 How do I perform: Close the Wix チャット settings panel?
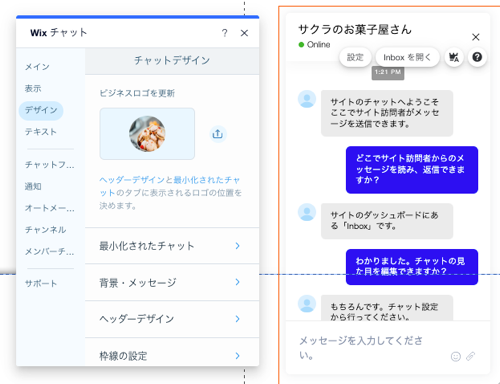tap(244, 33)
